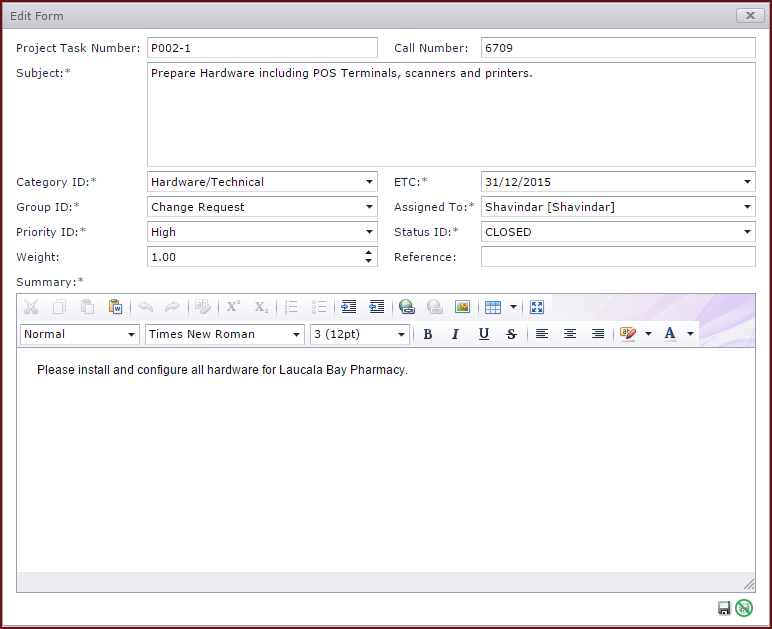Toggle fullscreen editor mode

pos(537,307)
